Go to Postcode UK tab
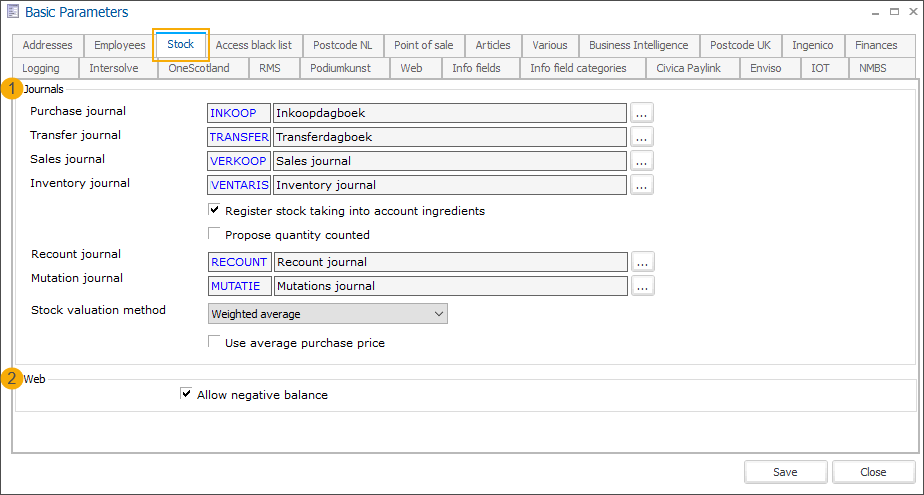This screenshot has height=495, width=924. tap(741, 45)
